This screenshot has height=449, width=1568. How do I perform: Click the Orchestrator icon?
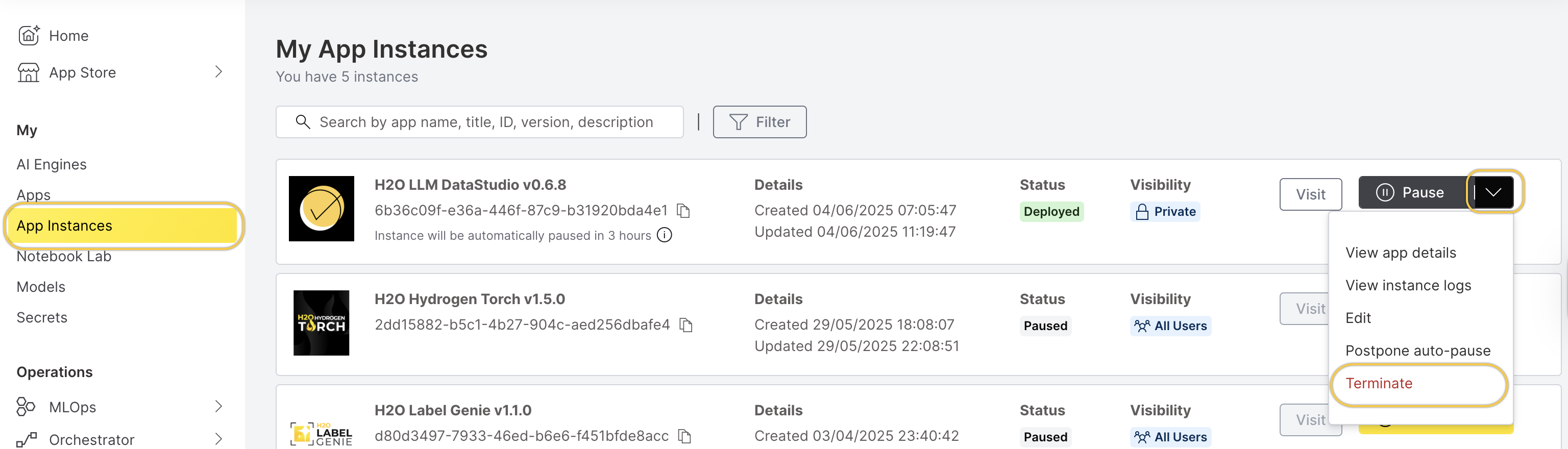pyautogui.click(x=27, y=439)
